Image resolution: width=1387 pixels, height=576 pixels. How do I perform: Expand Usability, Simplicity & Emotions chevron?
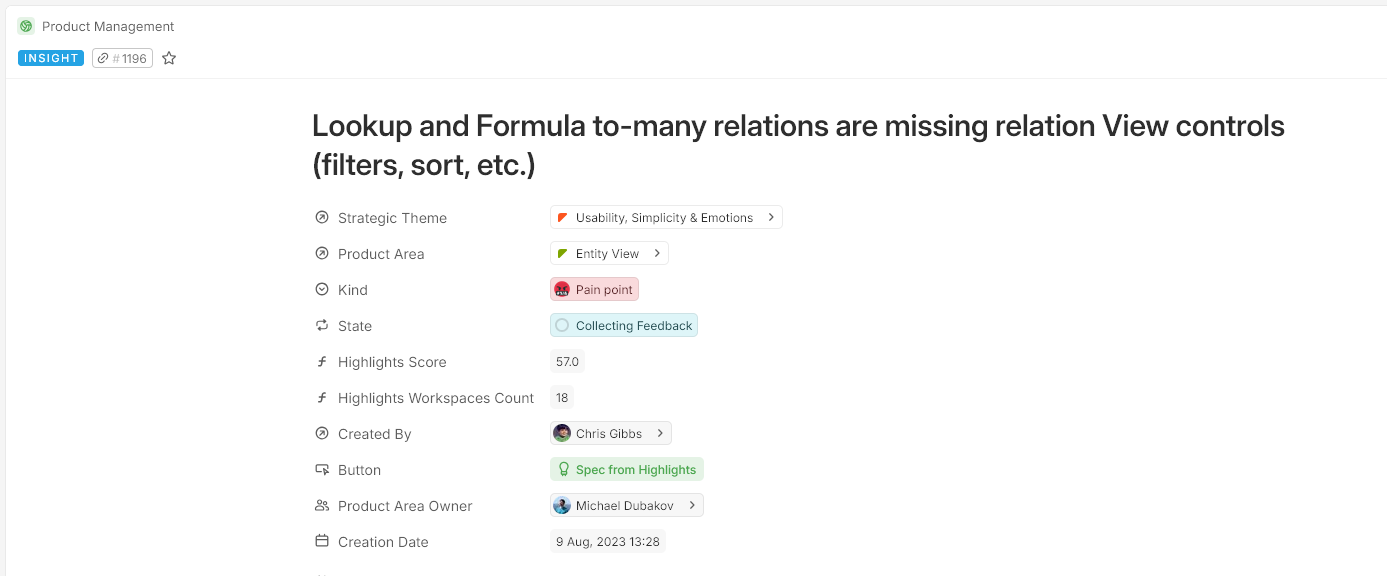tap(771, 218)
